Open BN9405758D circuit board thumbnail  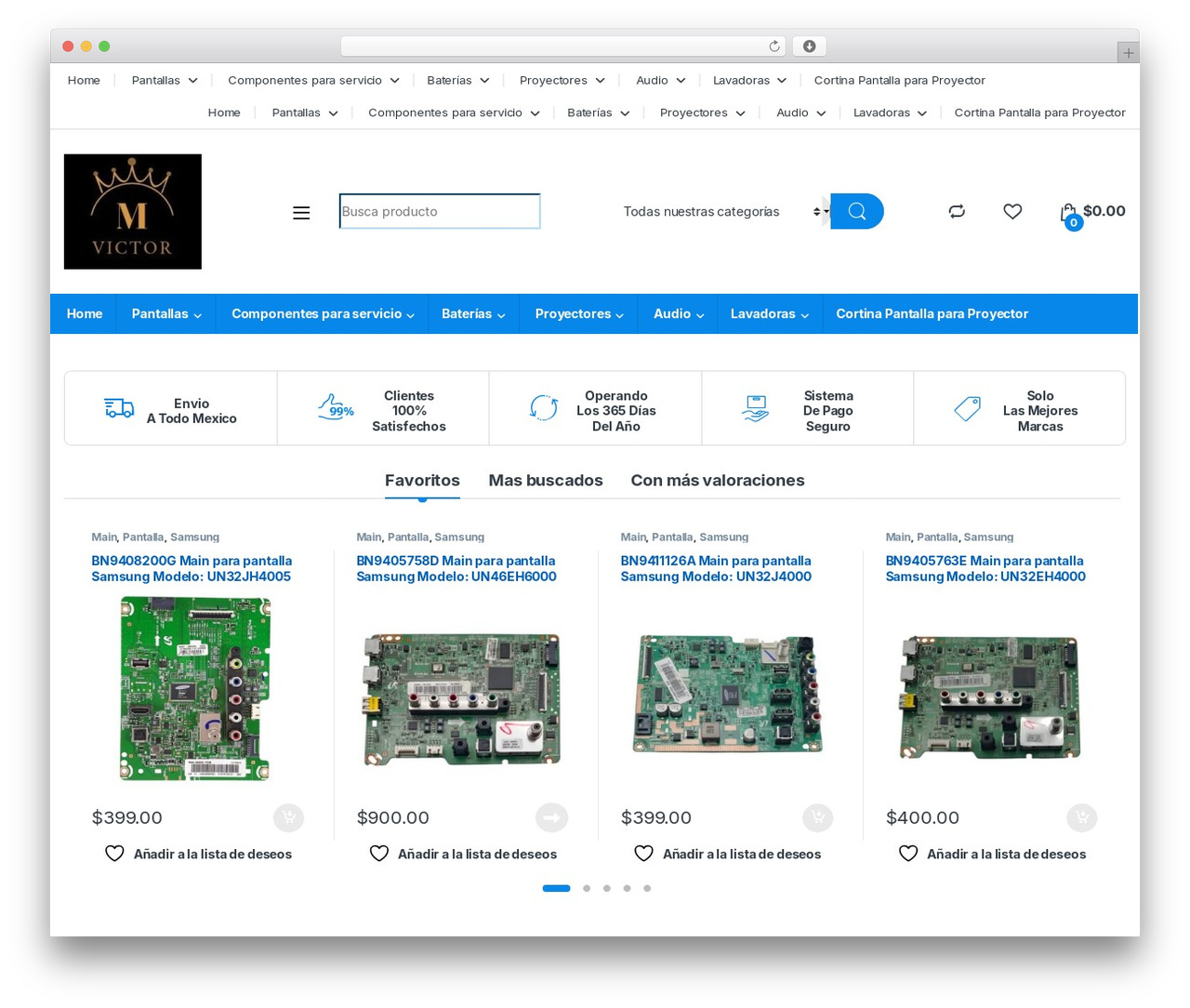click(x=462, y=699)
